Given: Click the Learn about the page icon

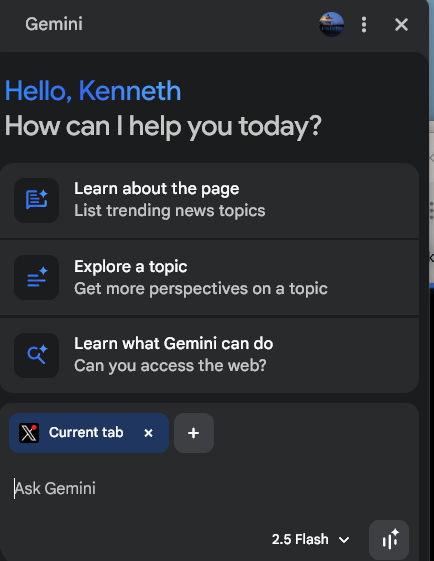Looking at the screenshot, I should tap(36, 200).
